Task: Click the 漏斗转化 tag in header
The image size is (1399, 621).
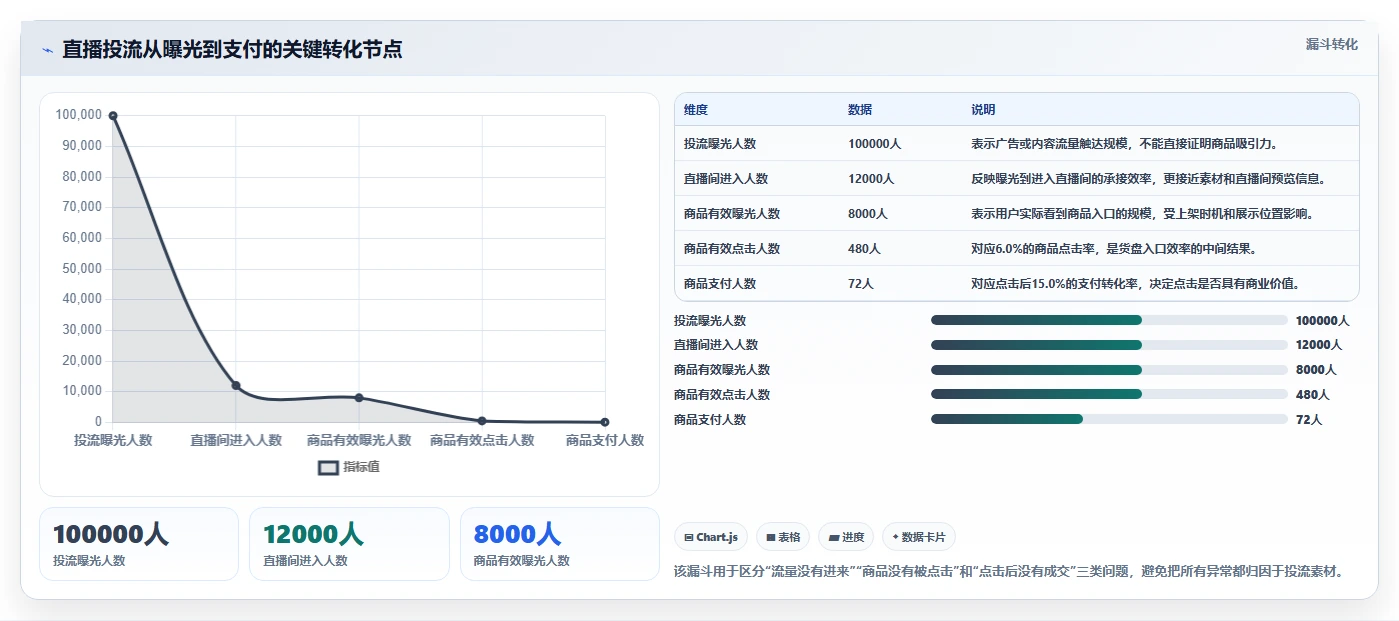Action: [x=1332, y=44]
